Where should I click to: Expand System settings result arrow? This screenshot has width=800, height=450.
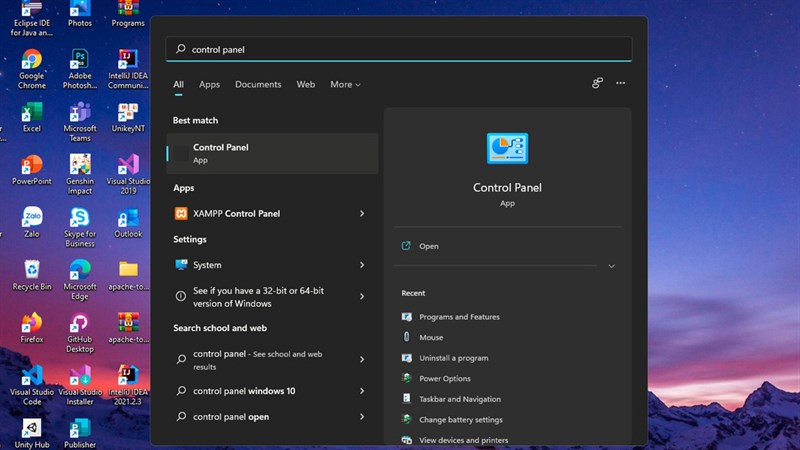point(362,265)
